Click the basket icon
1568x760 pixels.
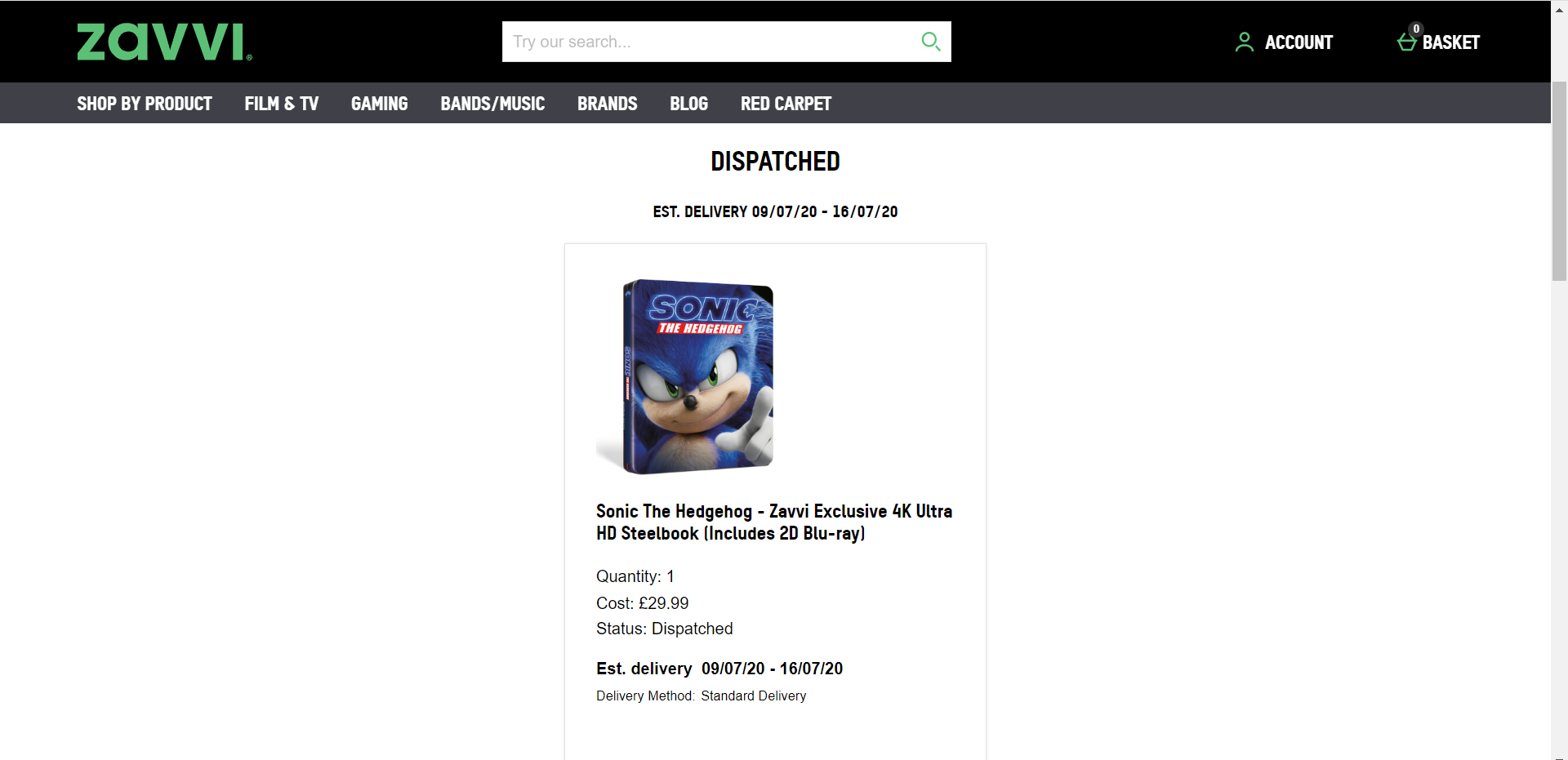point(1407,42)
